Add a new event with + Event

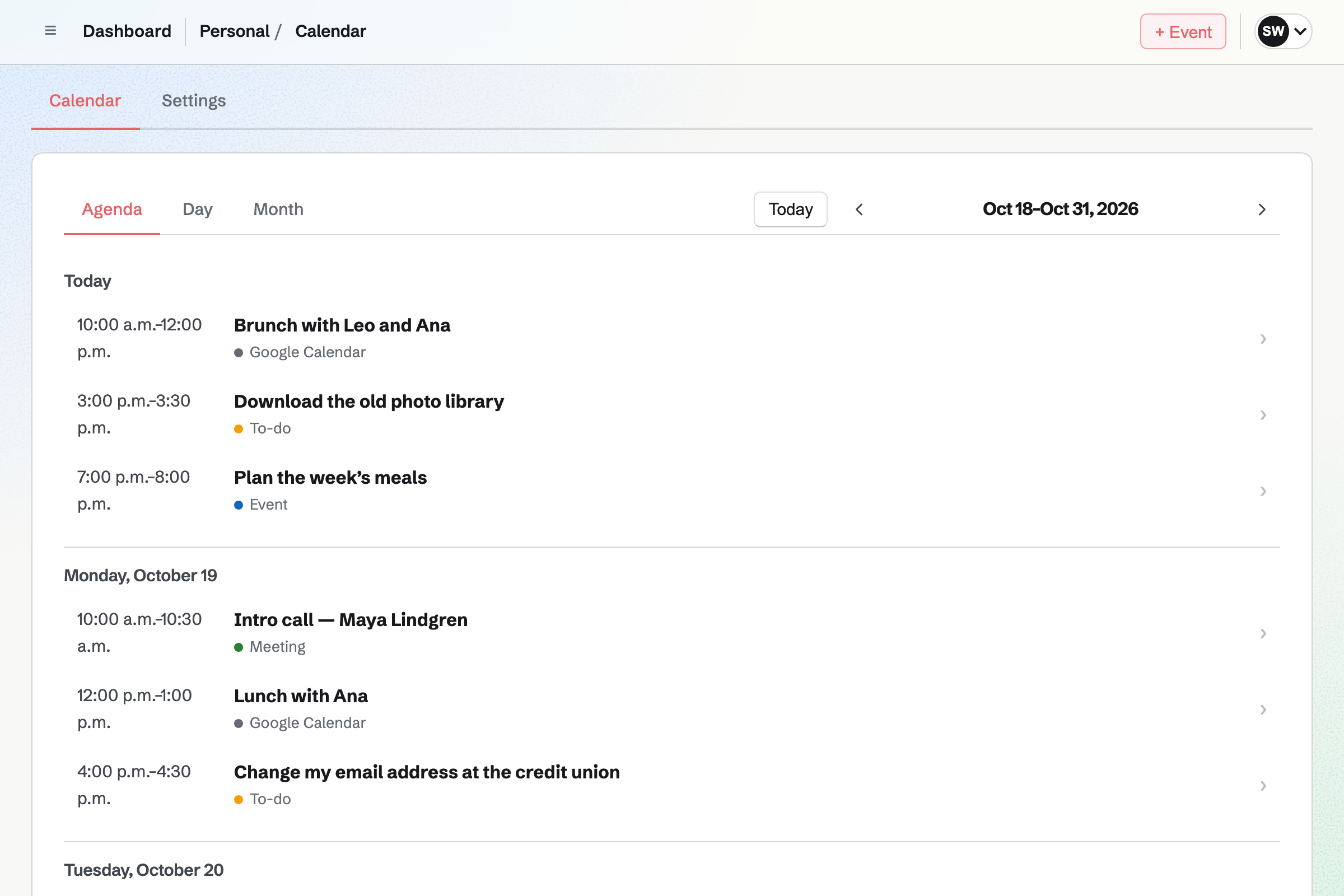coord(1183,31)
